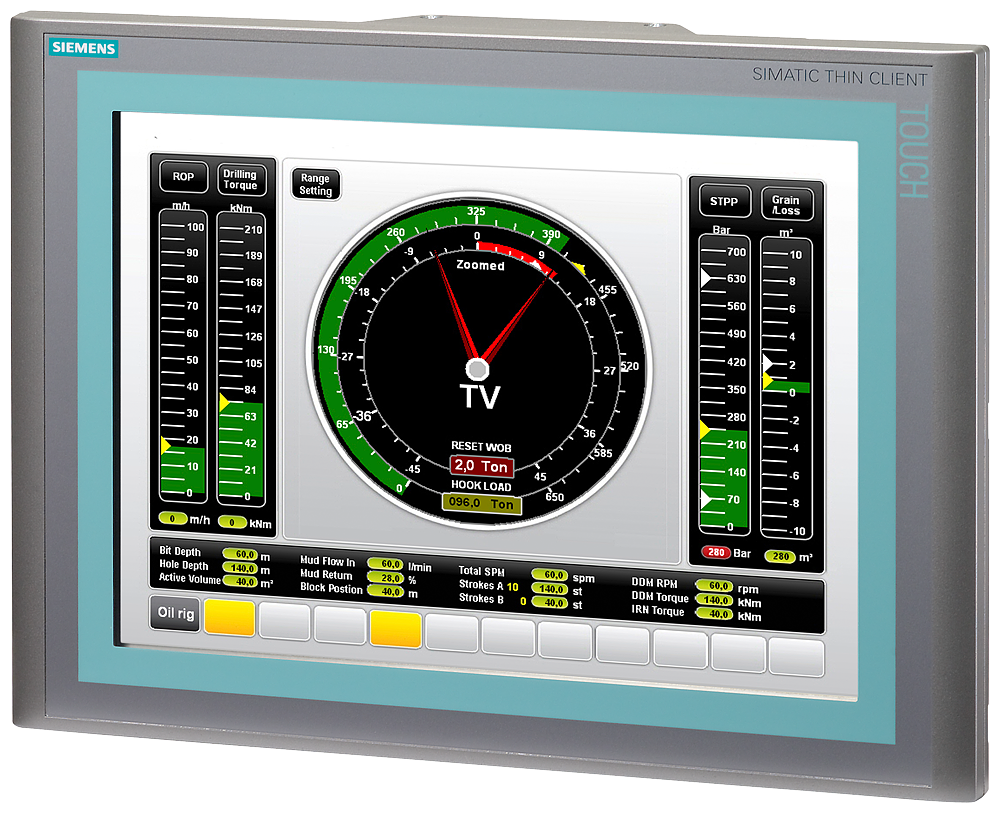Click the Total SPM 60,0 value field
1000x813 pixels.
click(549, 575)
